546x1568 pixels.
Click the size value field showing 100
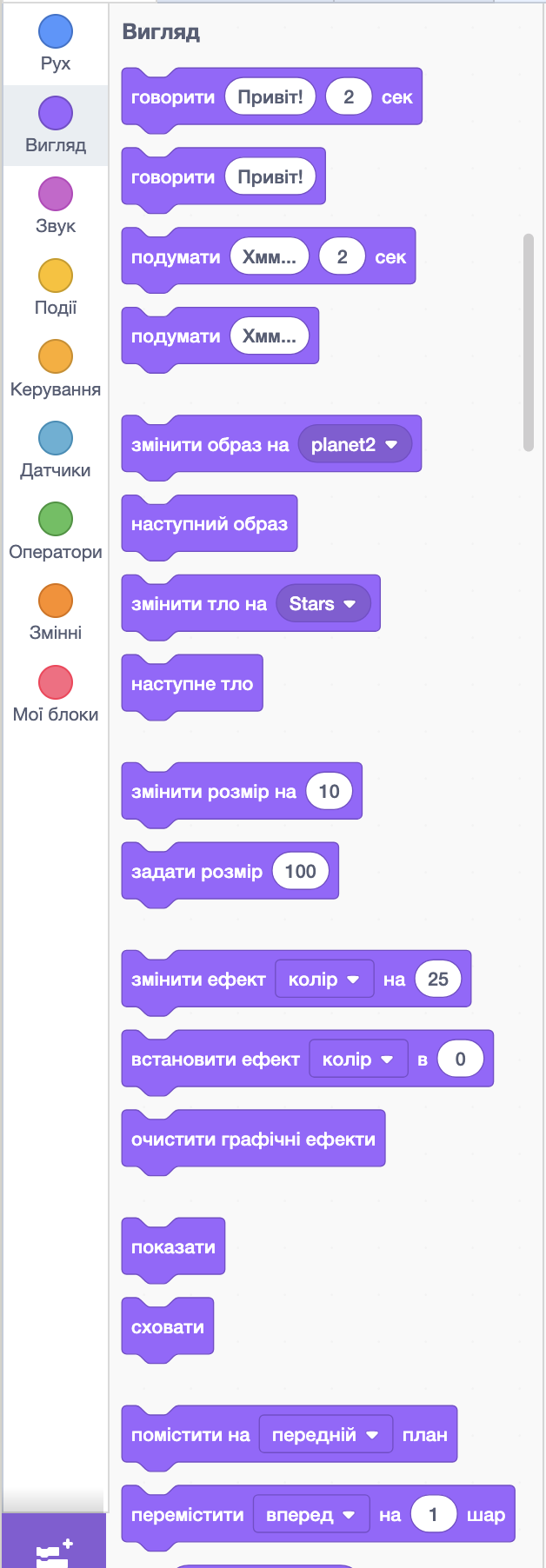pos(300,872)
